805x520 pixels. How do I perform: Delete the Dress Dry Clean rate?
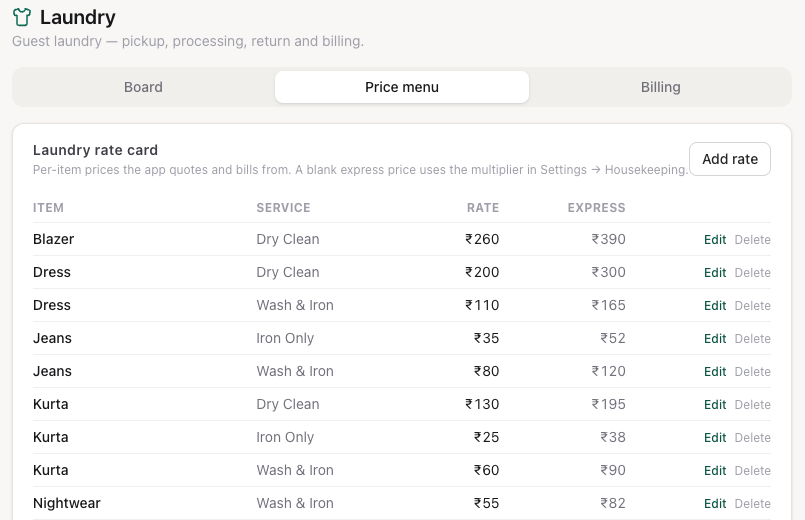tap(753, 273)
